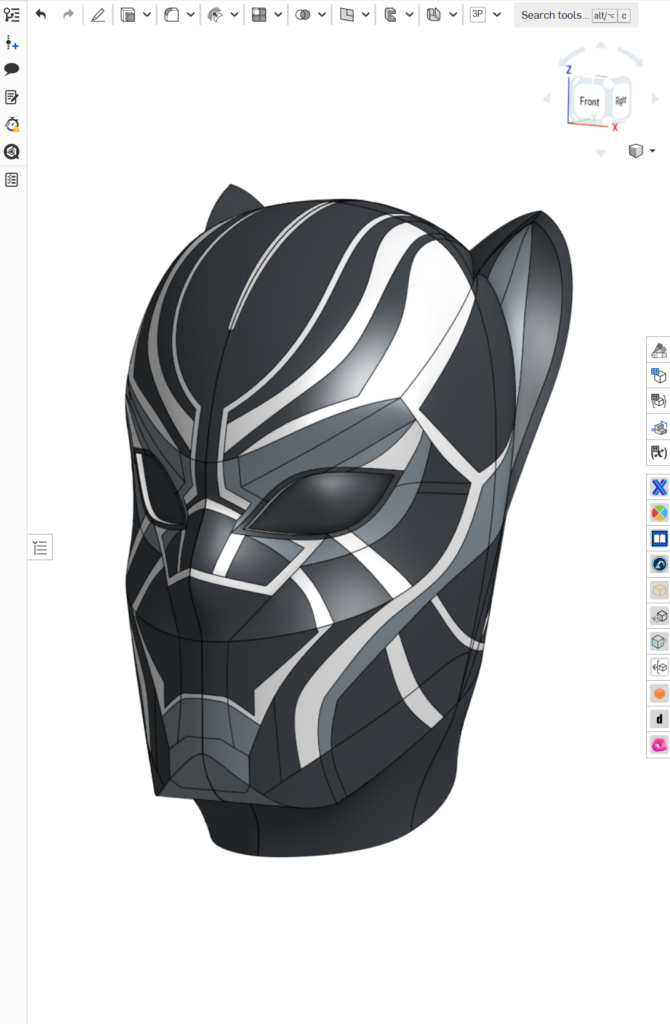Expand the Boolean tool dropdown arrow

coord(322,14)
